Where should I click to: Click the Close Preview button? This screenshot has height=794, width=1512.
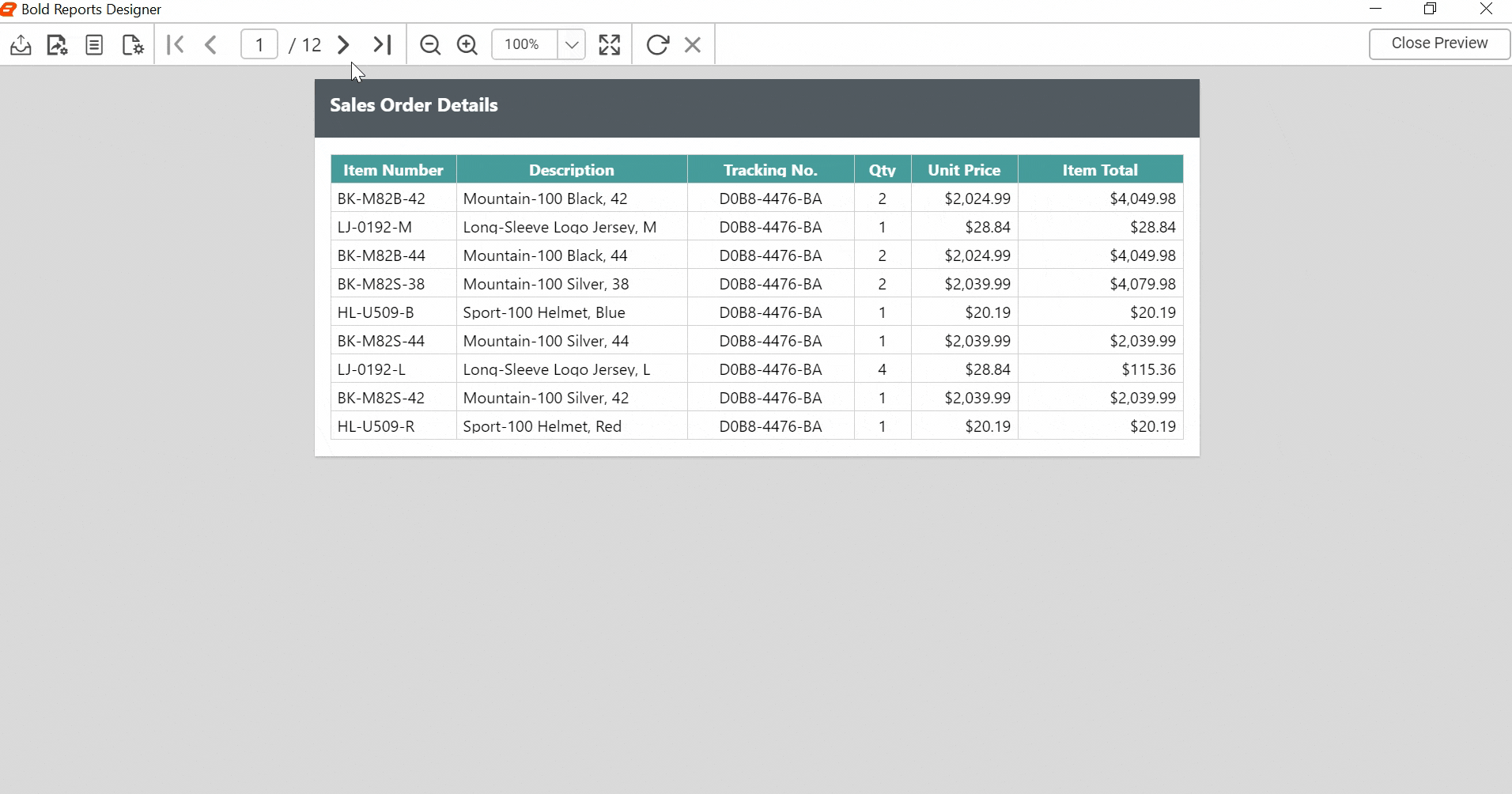pyautogui.click(x=1438, y=43)
